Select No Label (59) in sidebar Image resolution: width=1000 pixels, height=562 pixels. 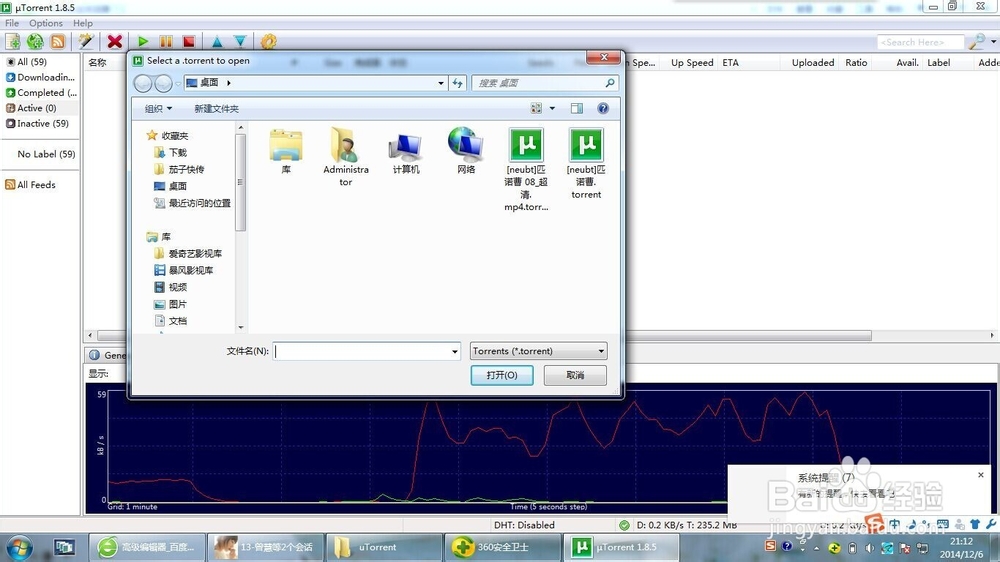(47, 154)
